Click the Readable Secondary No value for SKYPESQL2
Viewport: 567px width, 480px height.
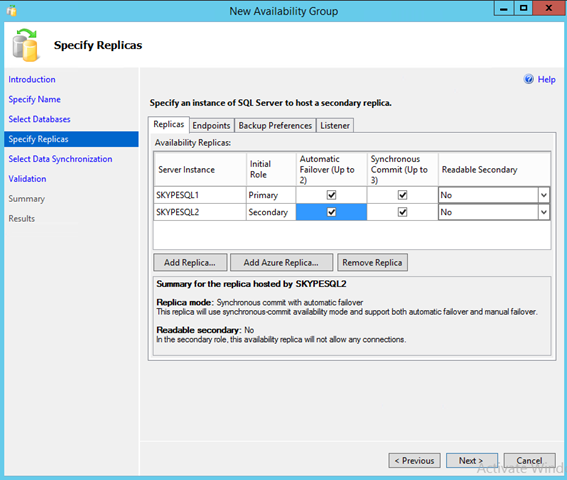point(488,212)
